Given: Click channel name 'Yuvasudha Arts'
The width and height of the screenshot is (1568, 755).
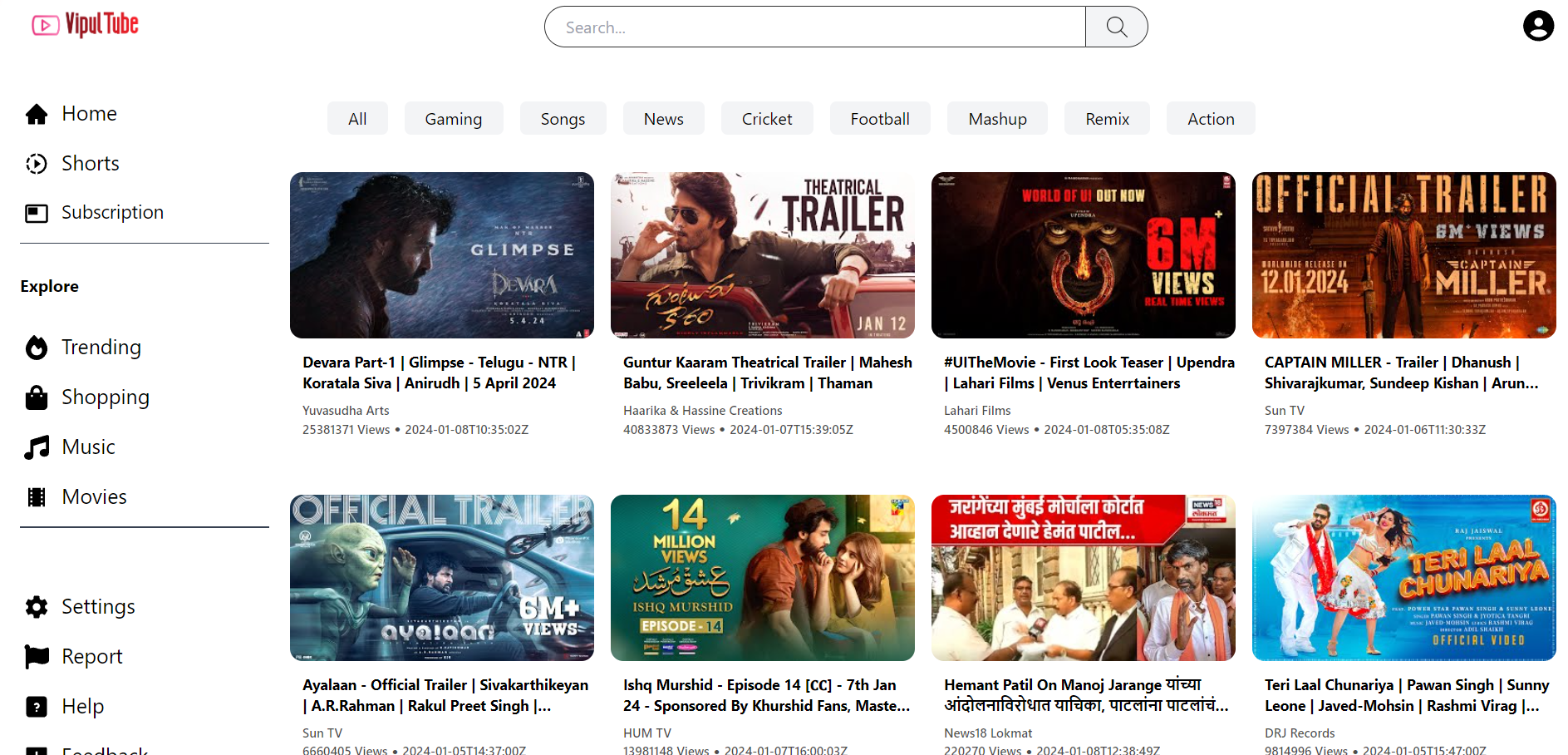Looking at the screenshot, I should 346,411.
